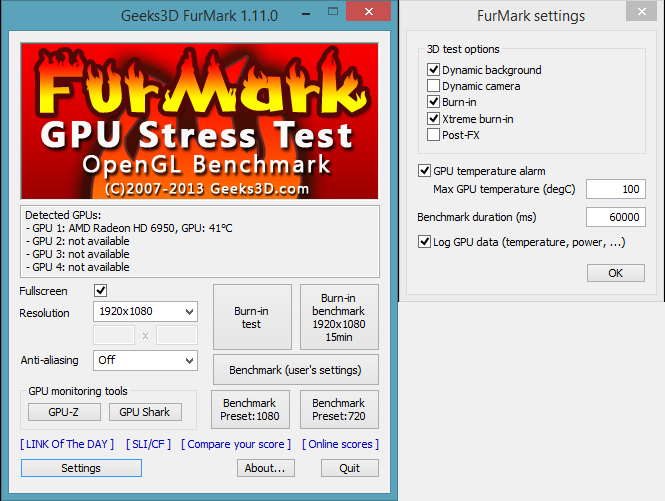Click the Benchmark duration field

point(616,217)
